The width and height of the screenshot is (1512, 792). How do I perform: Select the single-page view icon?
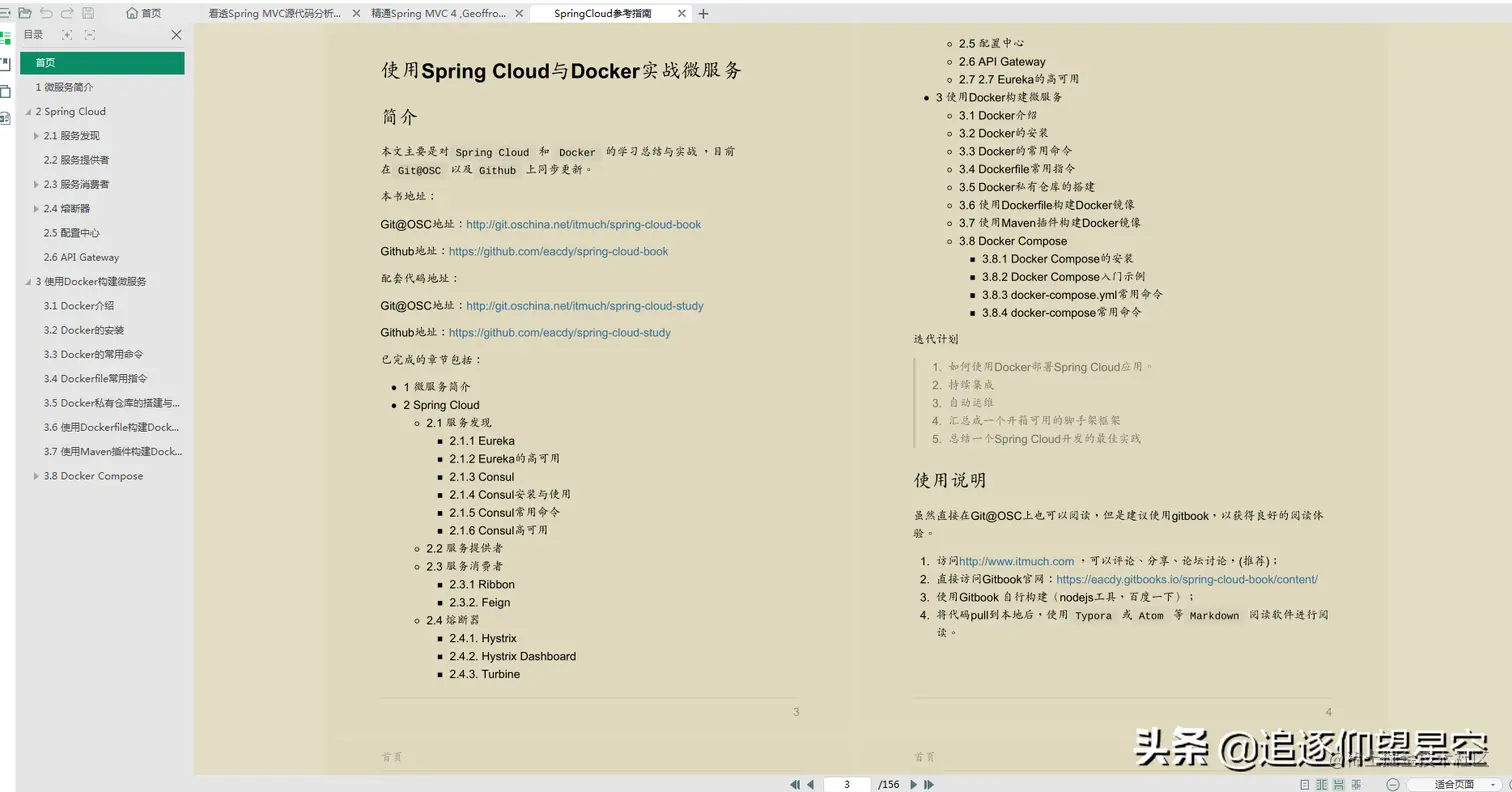point(1305,784)
